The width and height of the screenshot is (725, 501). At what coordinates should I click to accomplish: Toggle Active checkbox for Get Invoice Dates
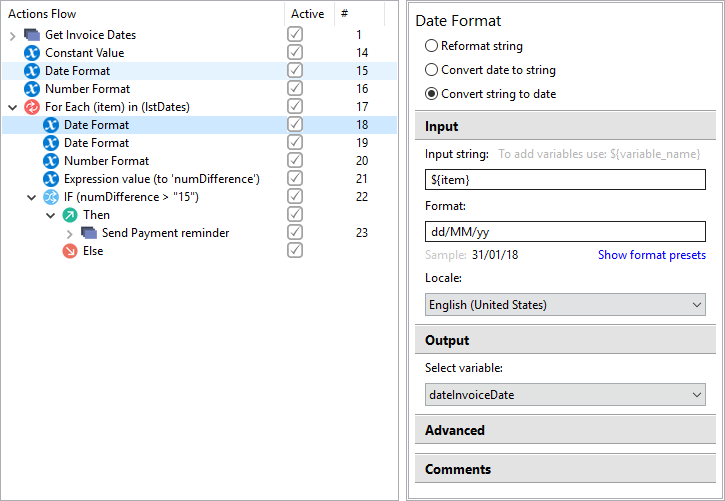295,34
